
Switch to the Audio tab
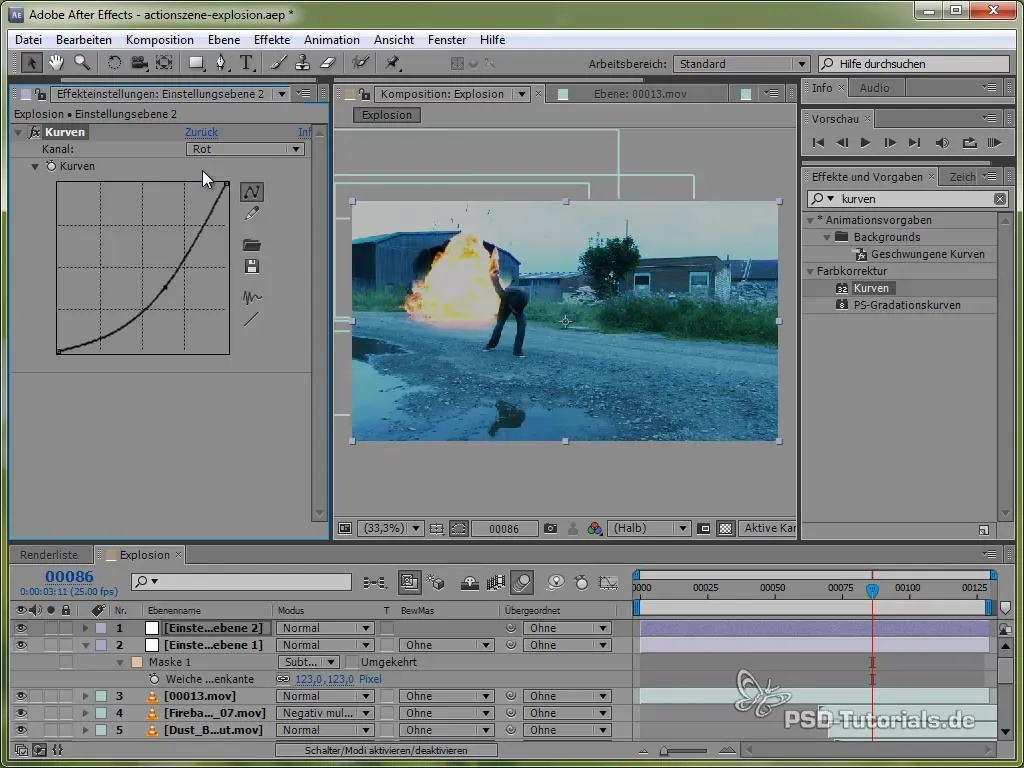[x=874, y=88]
